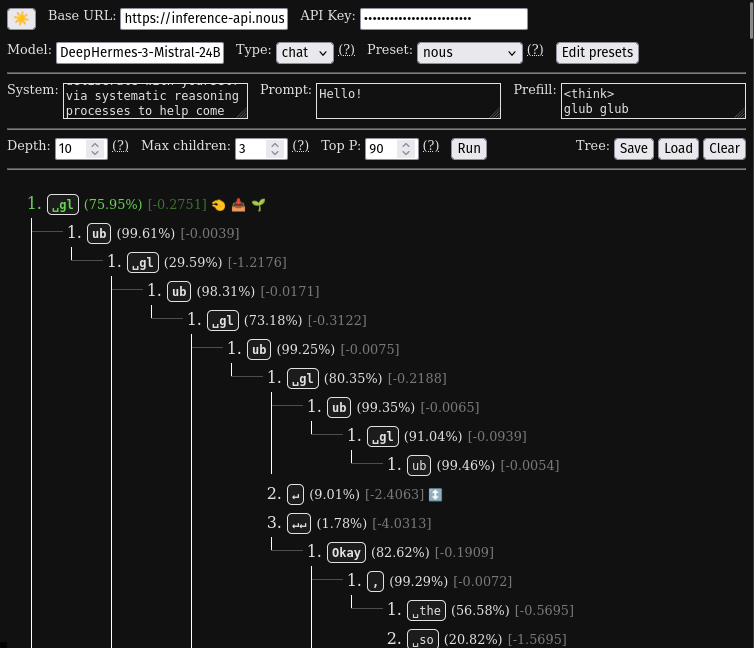The width and height of the screenshot is (754, 648).
Task: Click the help (?) link next to Depth
Action: (x=120, y=146)
